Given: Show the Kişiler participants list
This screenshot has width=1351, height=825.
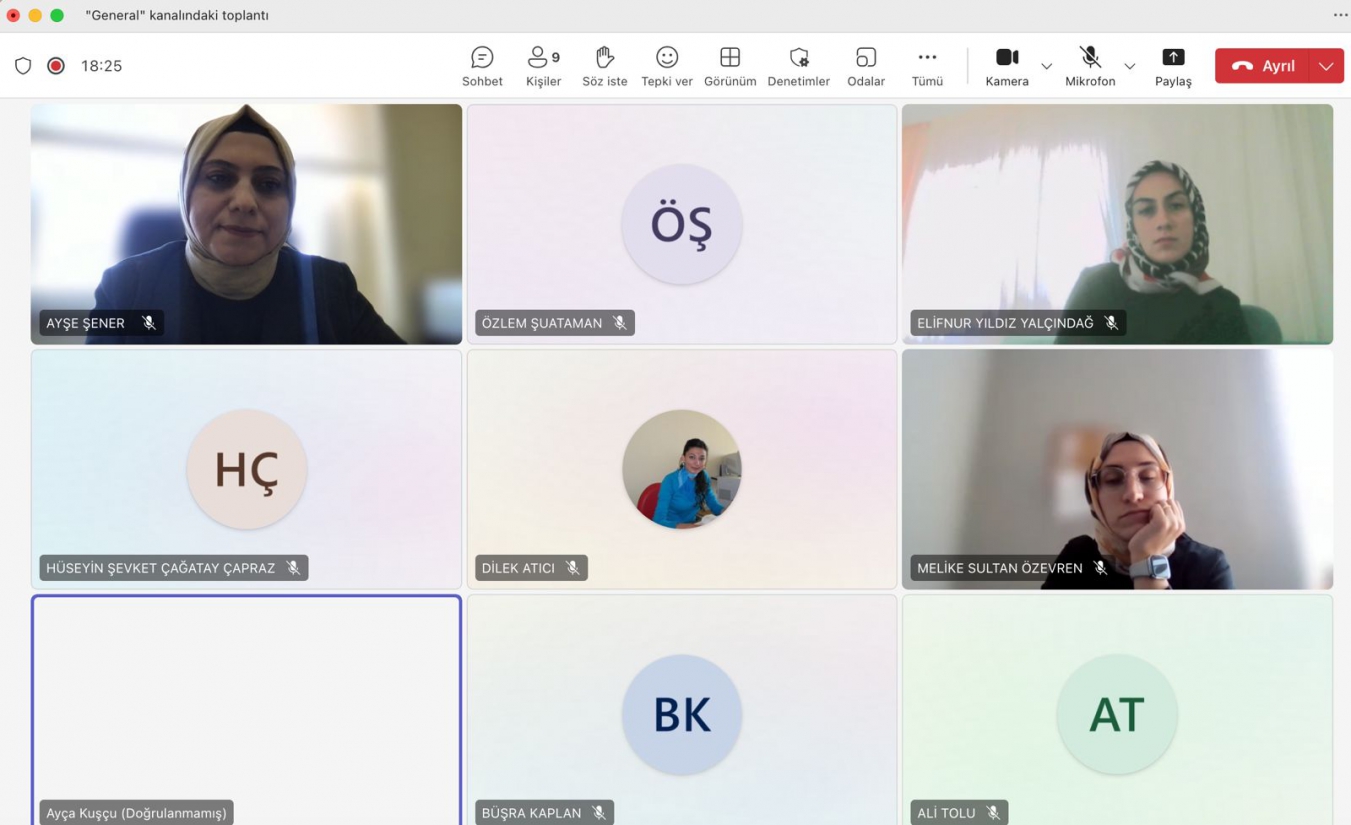Looking at the screenshot, I should [x=543, y=66].
